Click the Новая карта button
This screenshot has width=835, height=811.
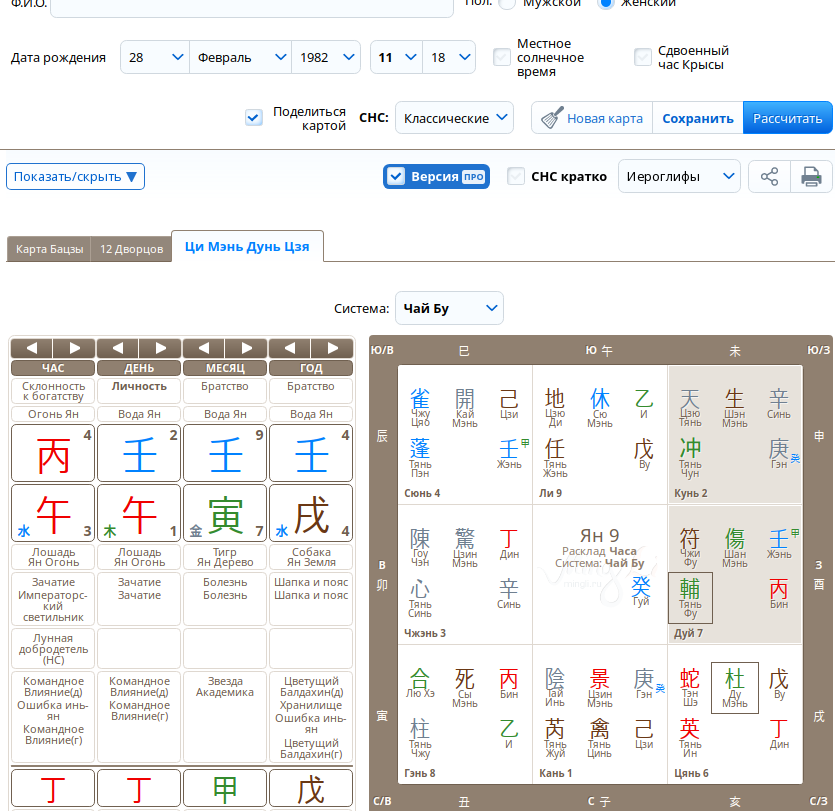(592, 118)
